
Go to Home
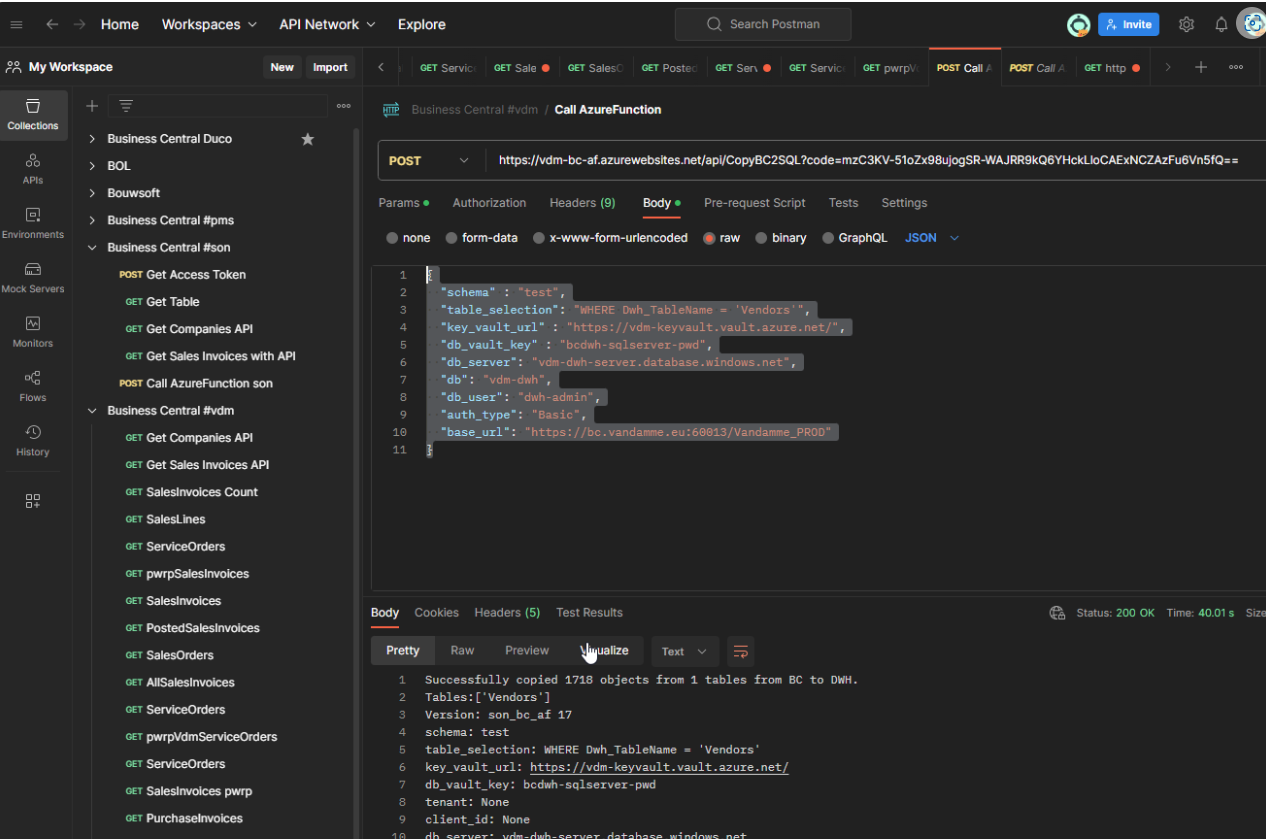click(120, 24)
